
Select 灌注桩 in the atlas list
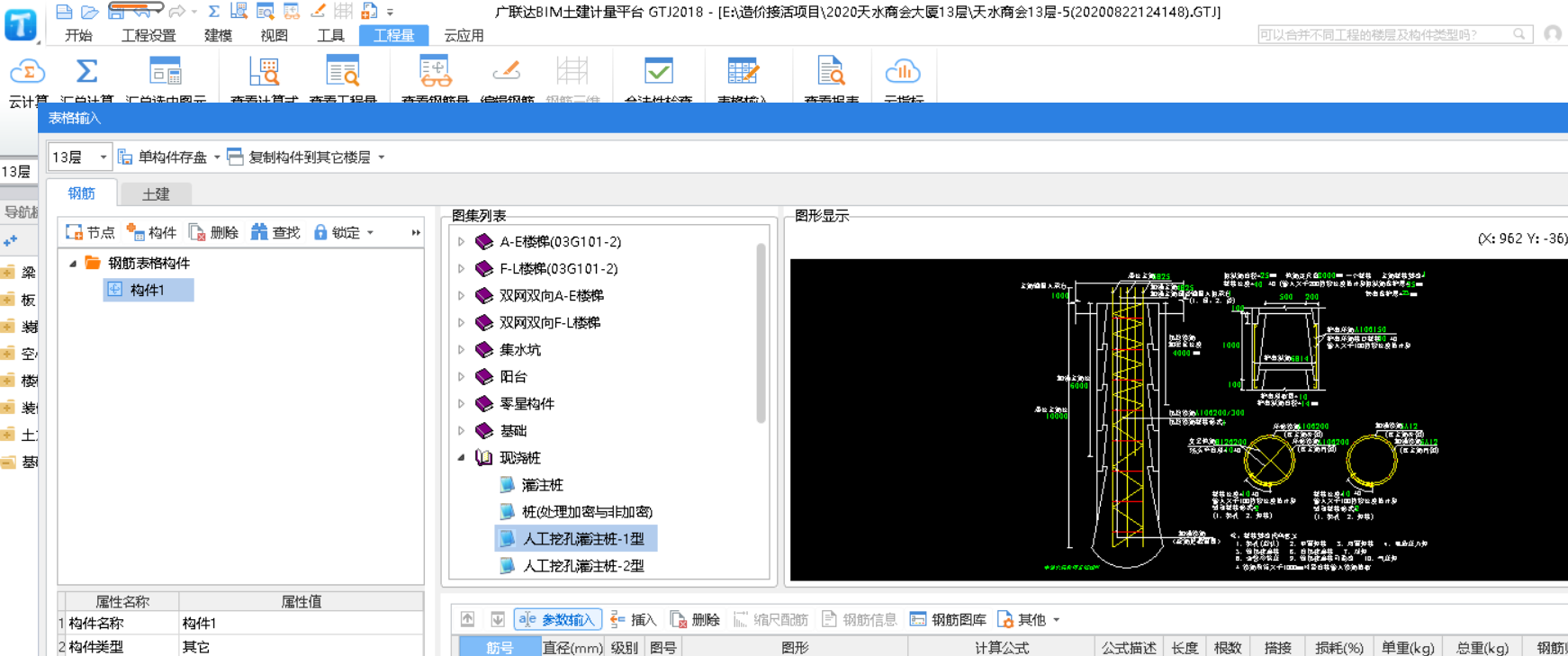[x=542, y=484]
